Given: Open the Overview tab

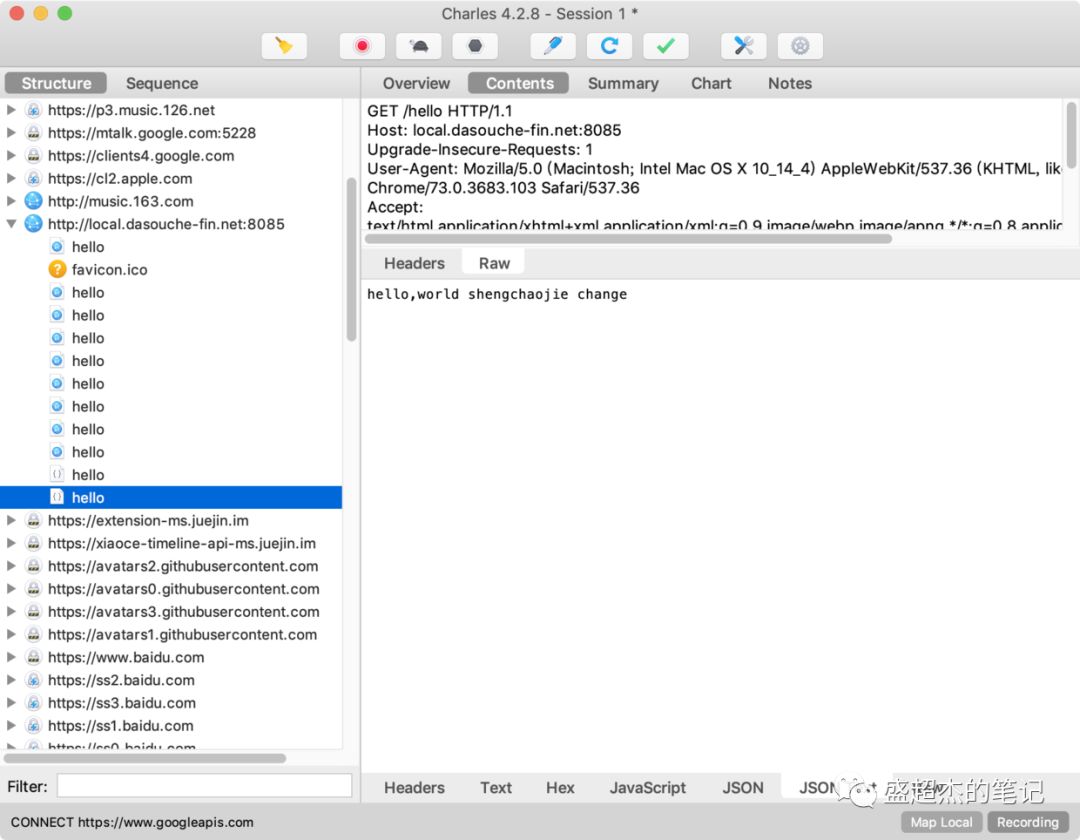Looking at the screenshot, I should click(416, 83).
